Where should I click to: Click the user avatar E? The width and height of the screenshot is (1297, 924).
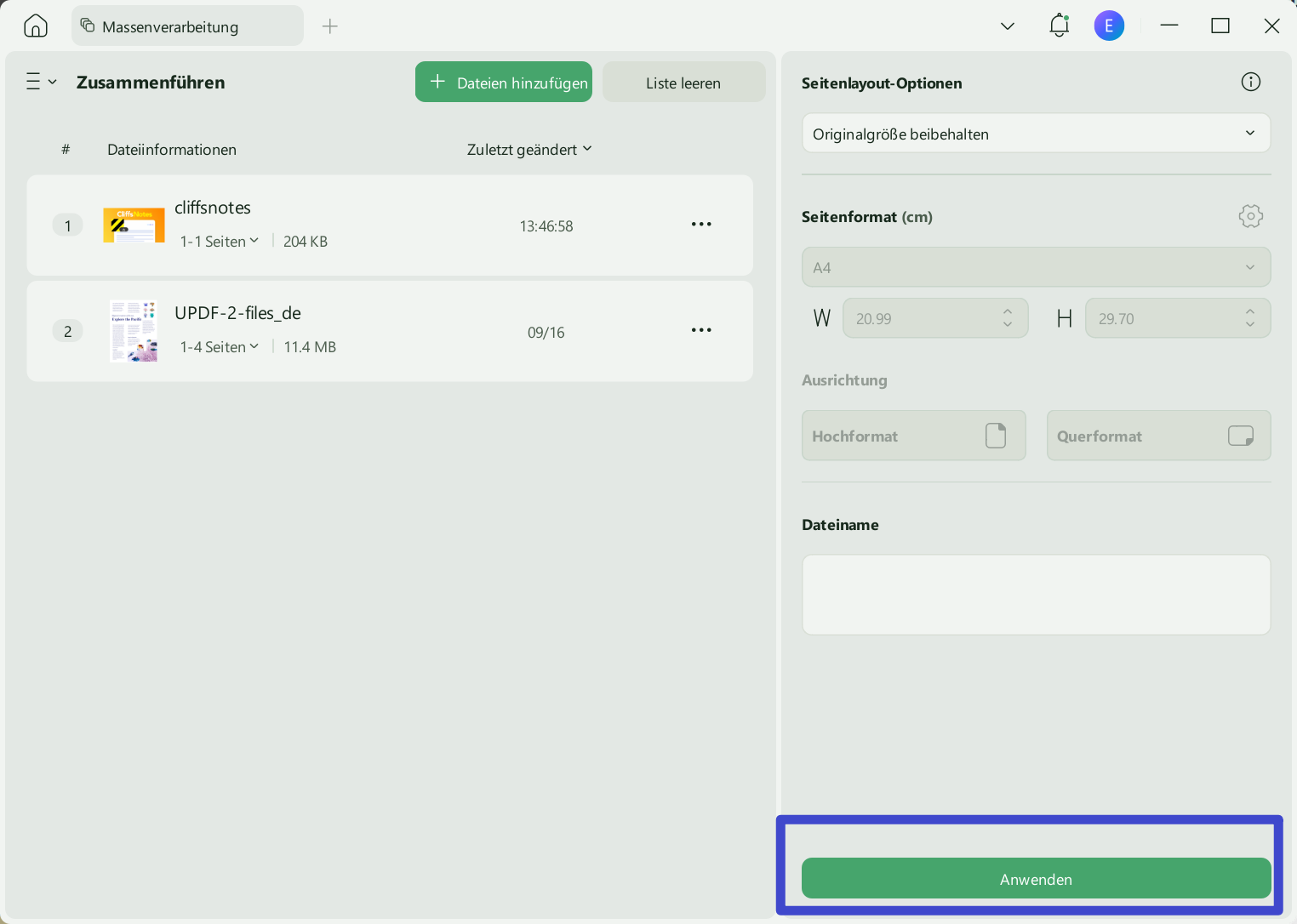tap(1109, 26)
